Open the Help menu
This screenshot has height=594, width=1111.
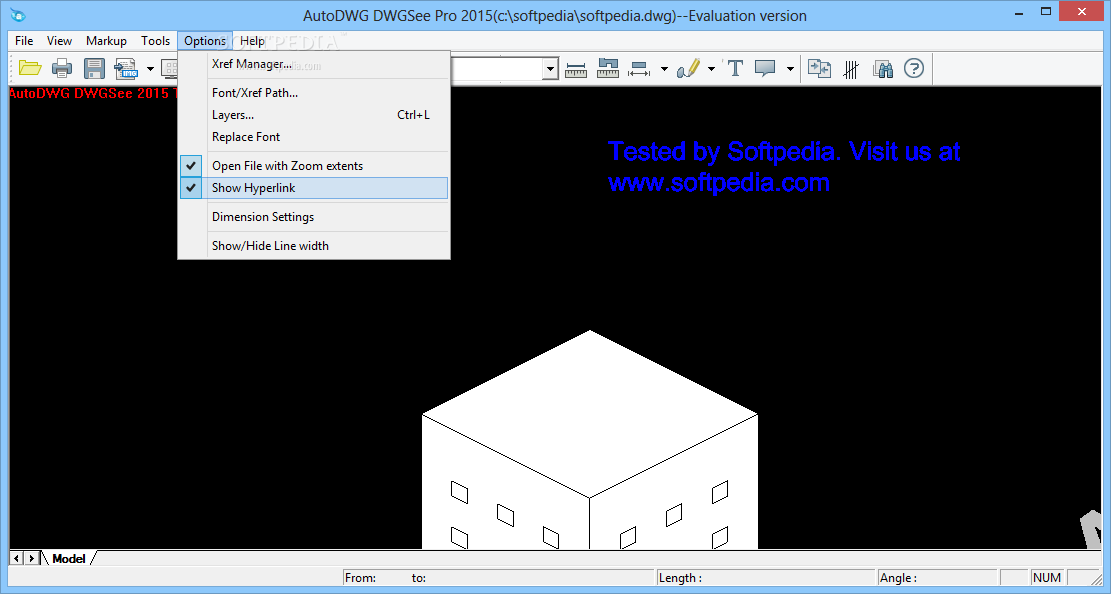pyautogui.click(x=252, y=41)
